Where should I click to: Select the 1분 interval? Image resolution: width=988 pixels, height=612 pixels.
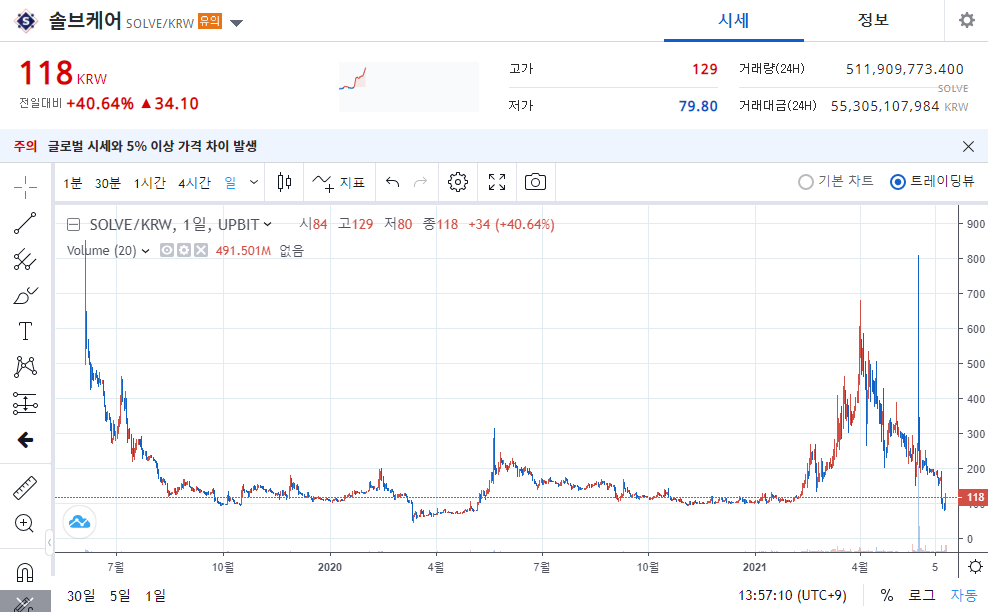[72, 183]
